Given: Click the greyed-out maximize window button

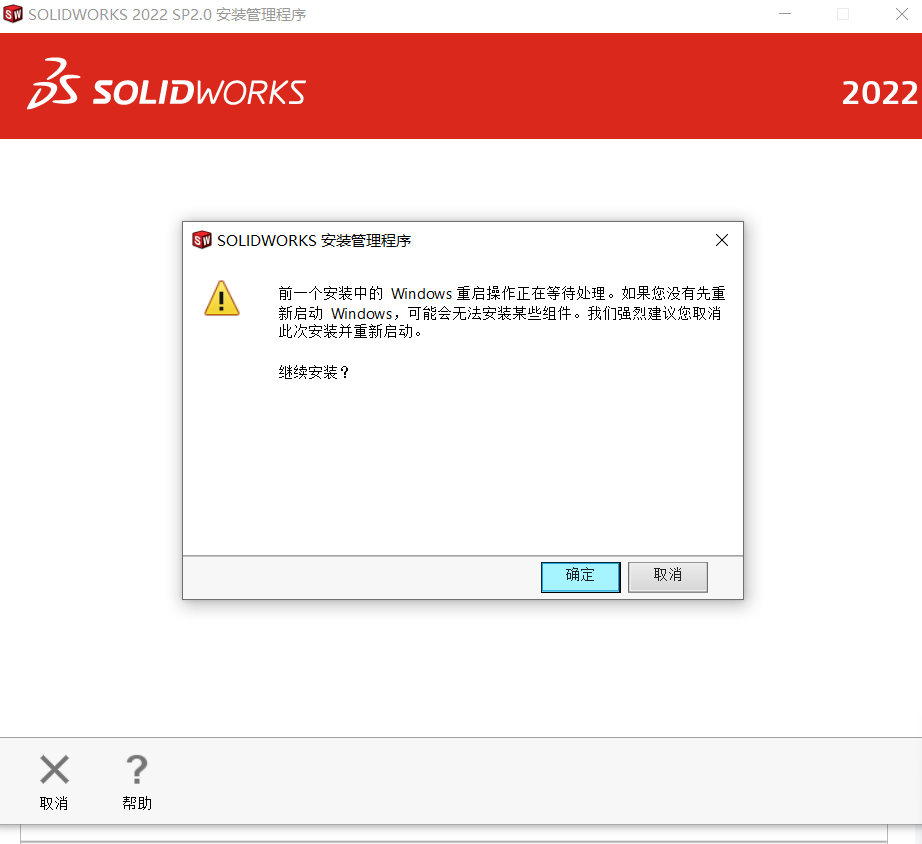Looking at the screenshot, I should (x=843, y=14).
